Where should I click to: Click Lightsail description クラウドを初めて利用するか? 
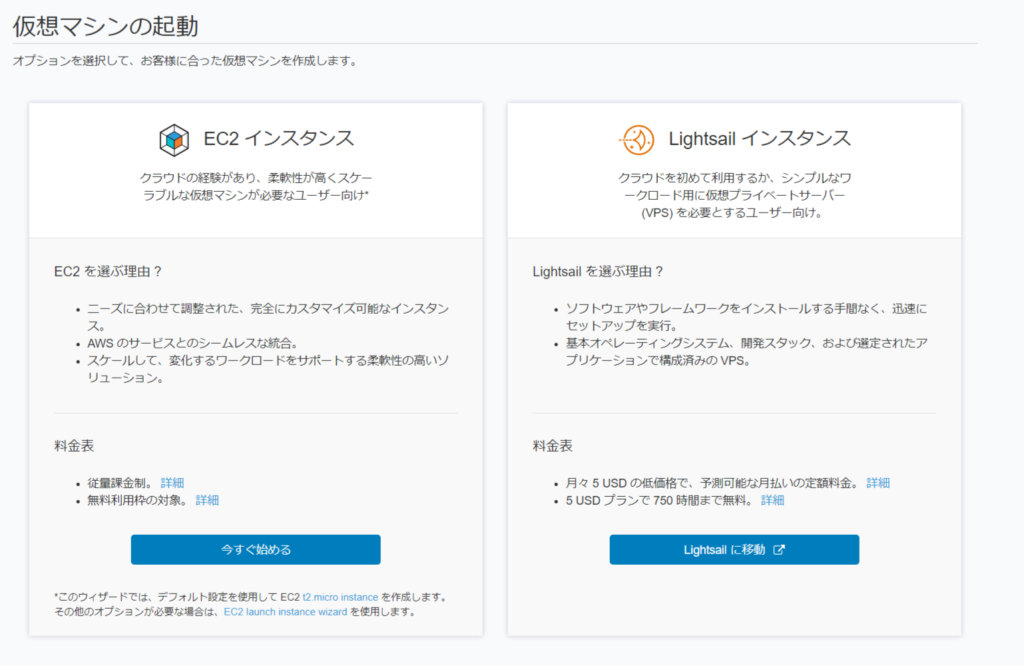click(734, 195)
